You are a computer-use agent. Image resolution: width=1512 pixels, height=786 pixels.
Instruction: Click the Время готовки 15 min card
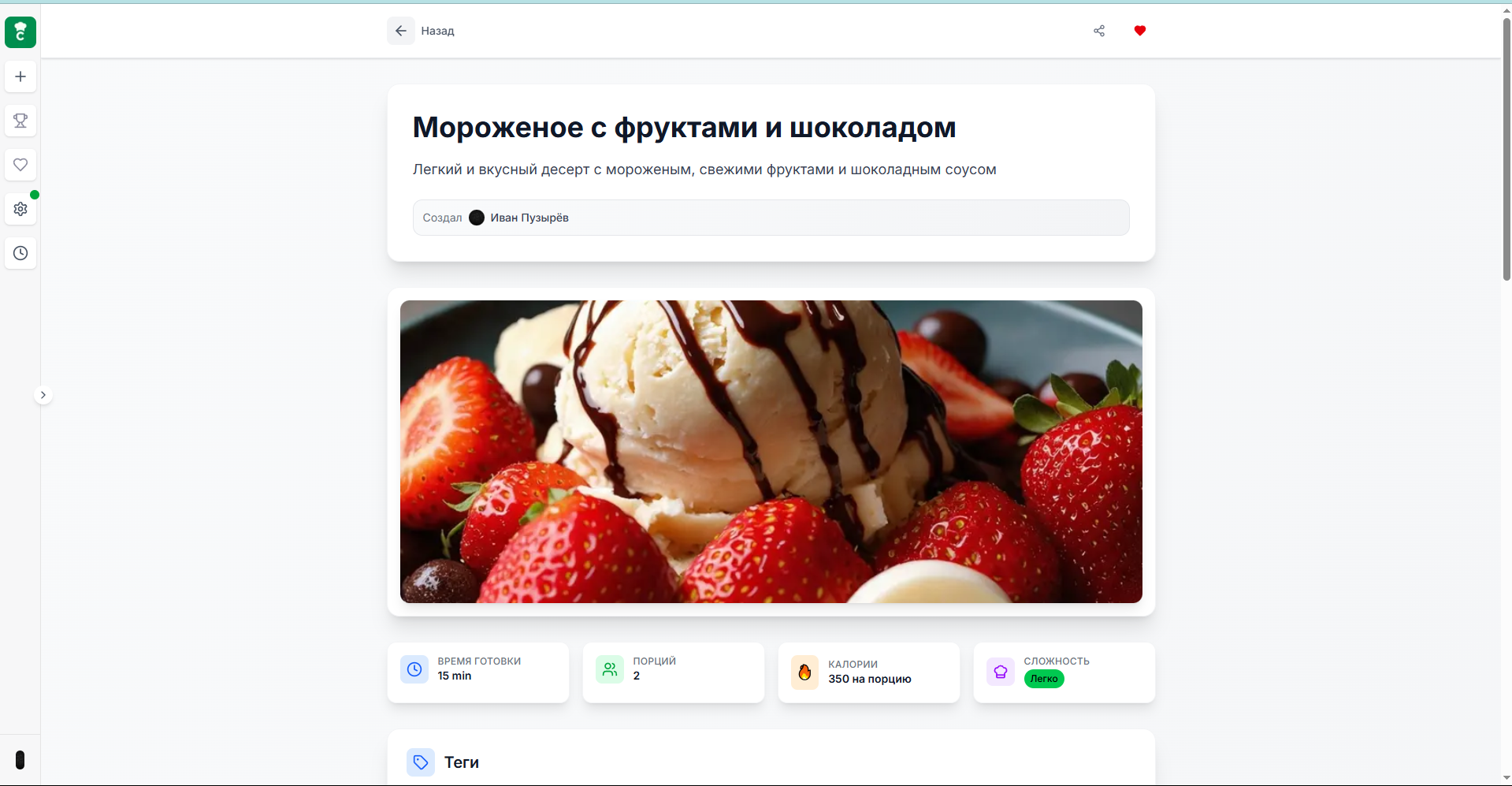[478, 672]
